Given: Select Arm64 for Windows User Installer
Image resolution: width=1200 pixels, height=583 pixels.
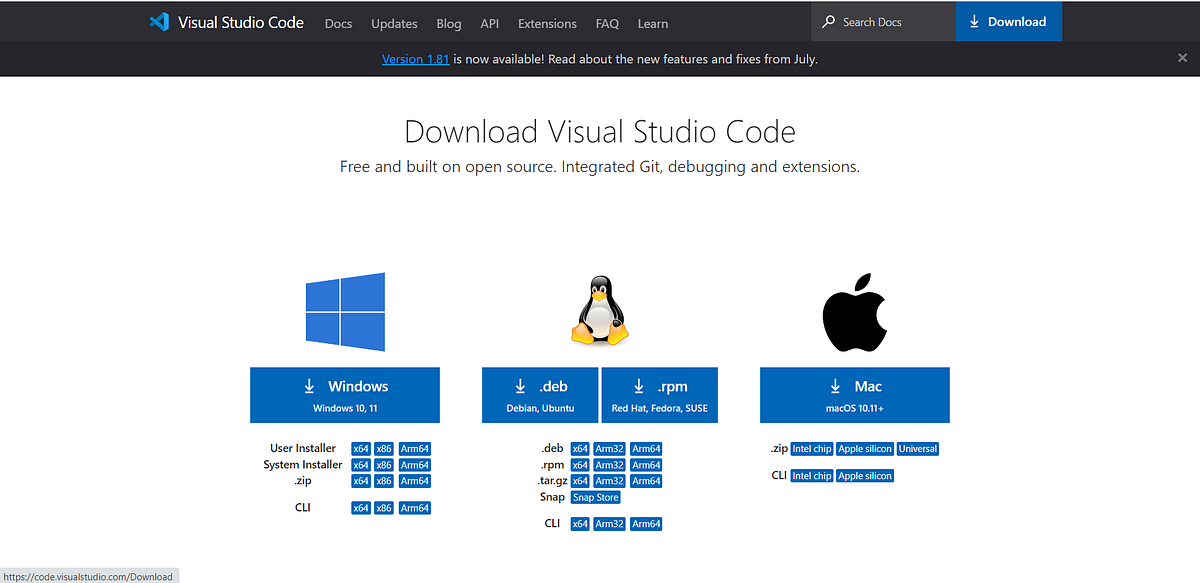Looking at the screenshot, I should tap(415, 449).
